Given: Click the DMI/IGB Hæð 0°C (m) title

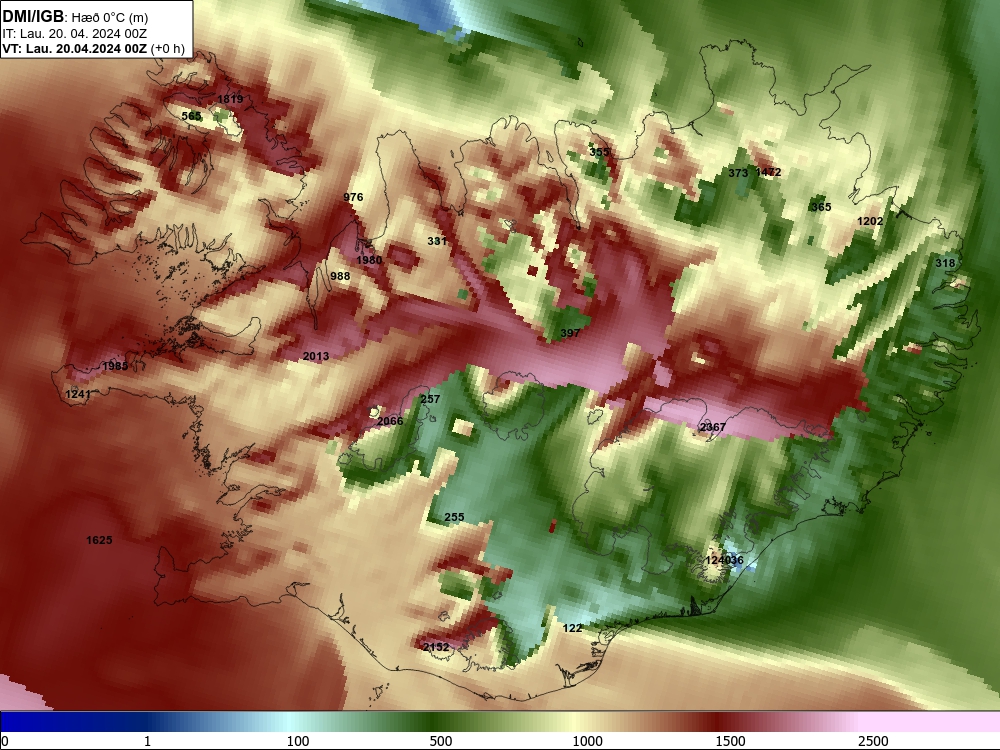Looking at the screenshot, I should click(75, 17).
